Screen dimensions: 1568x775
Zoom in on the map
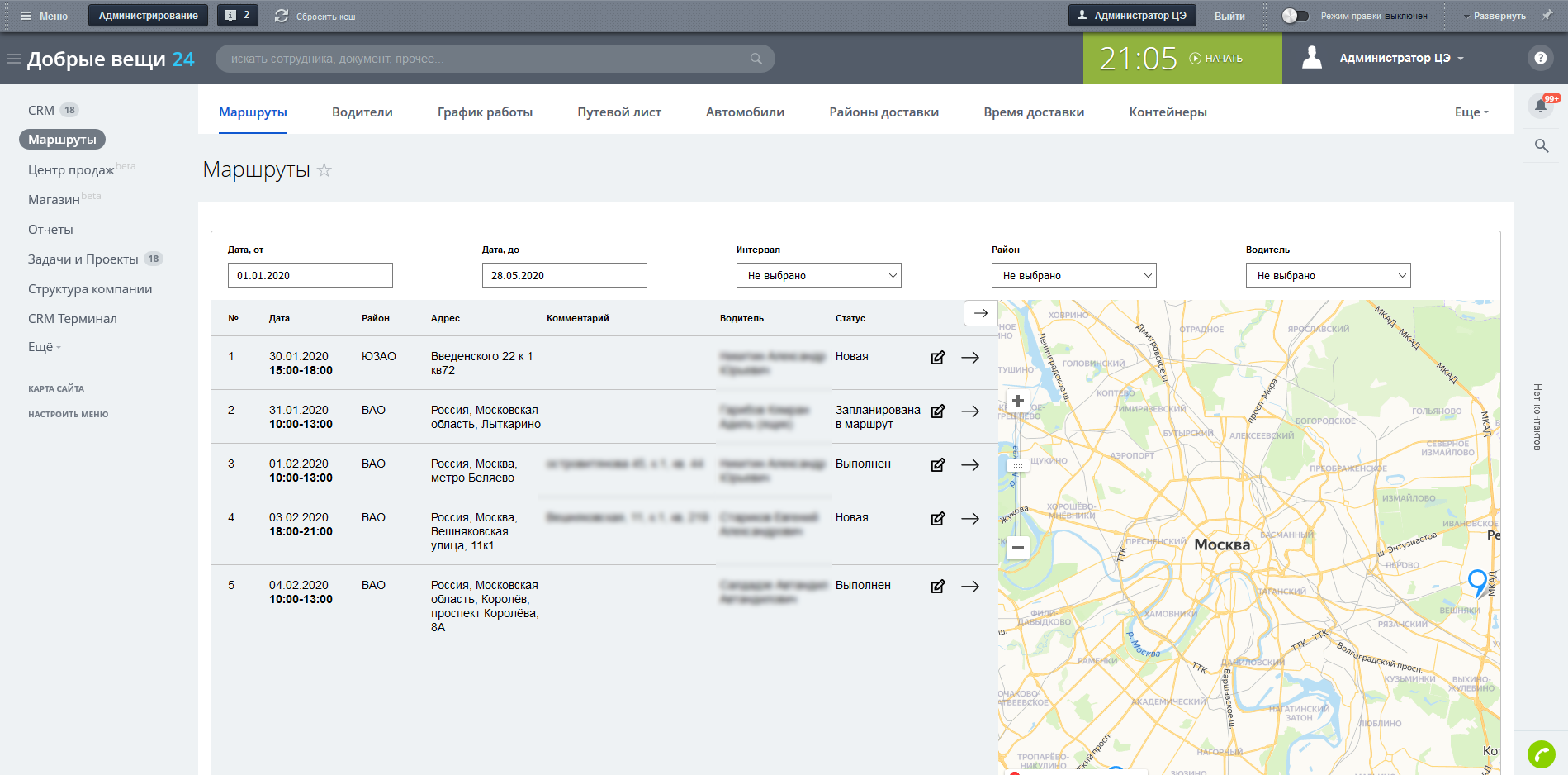pyautogui.click(x=1018, y=401)
